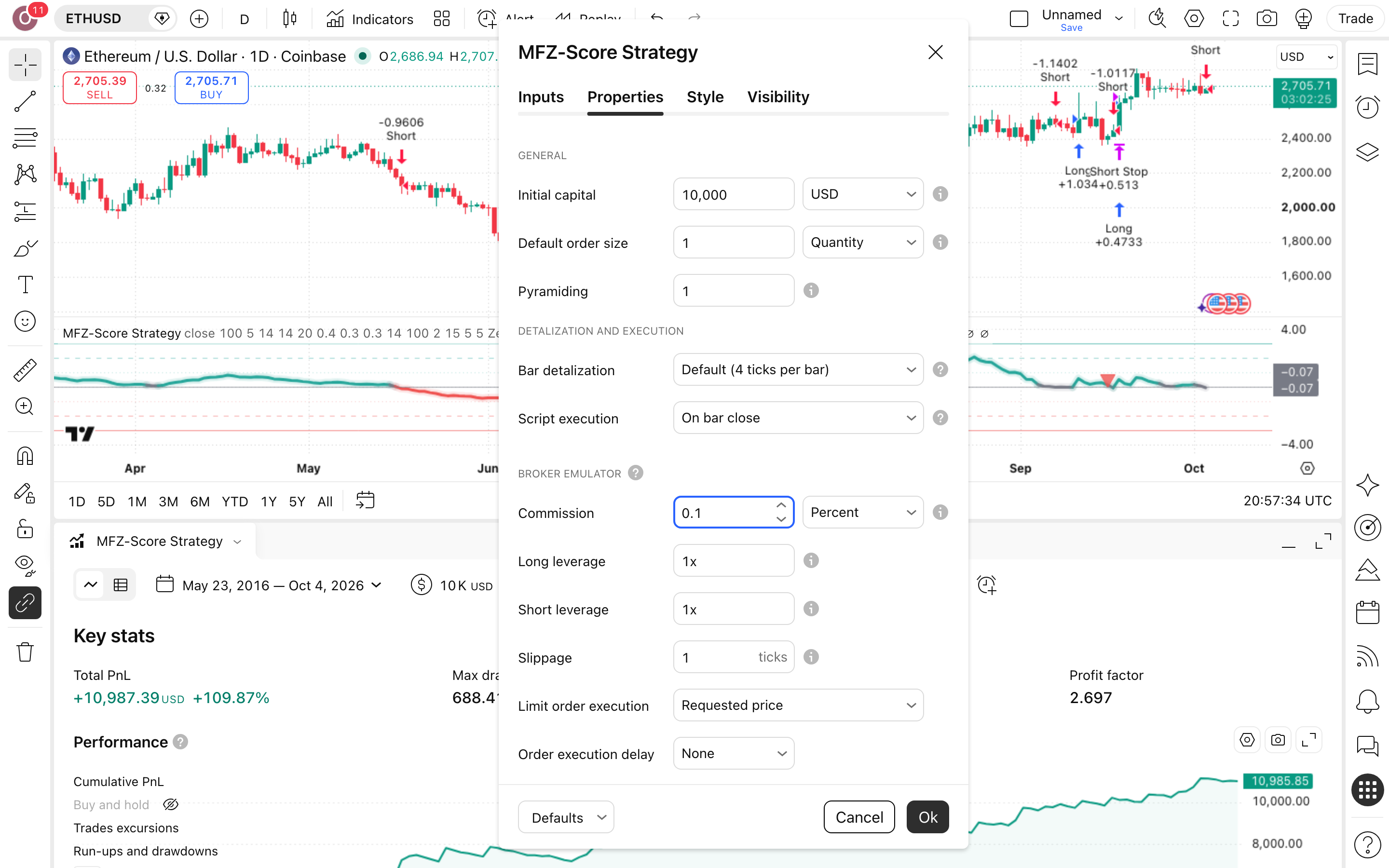
Task: Switch to the Style tab
Action: (705, 97)
